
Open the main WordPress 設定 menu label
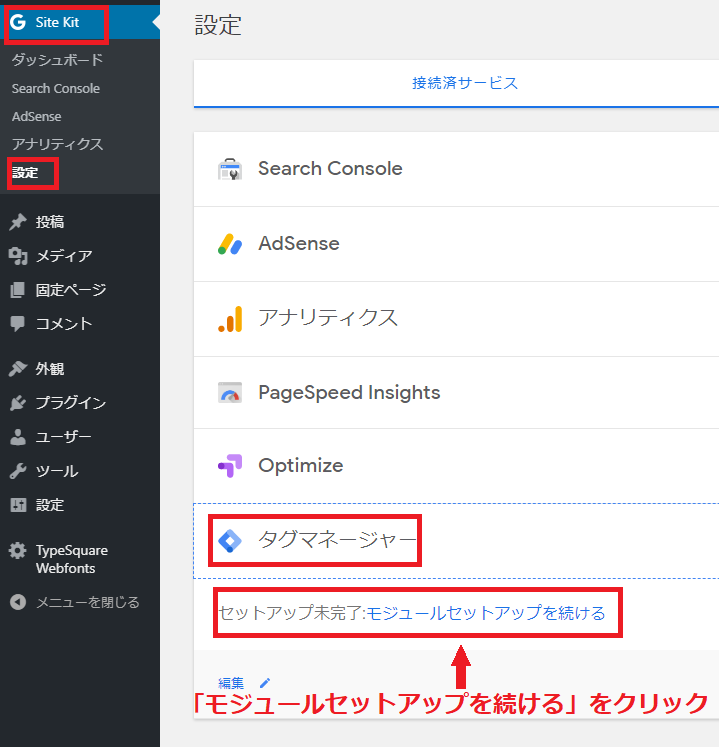pos(50,505)
